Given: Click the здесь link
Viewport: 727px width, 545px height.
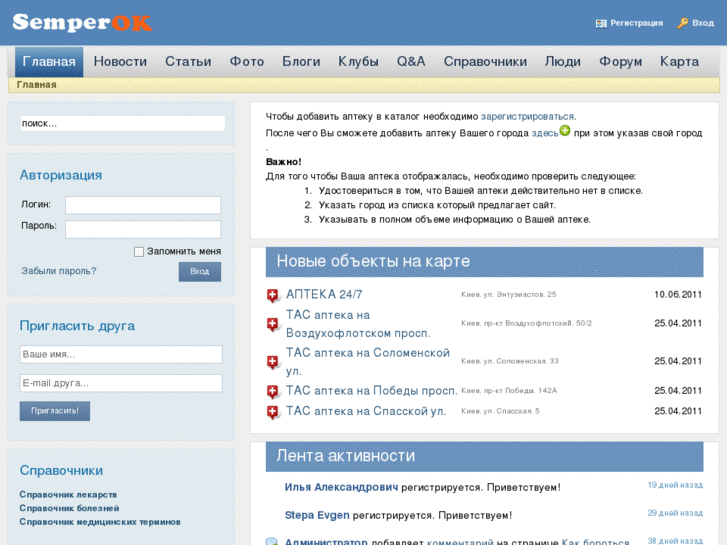Looking at the screenshot, I should click(545, 133).
